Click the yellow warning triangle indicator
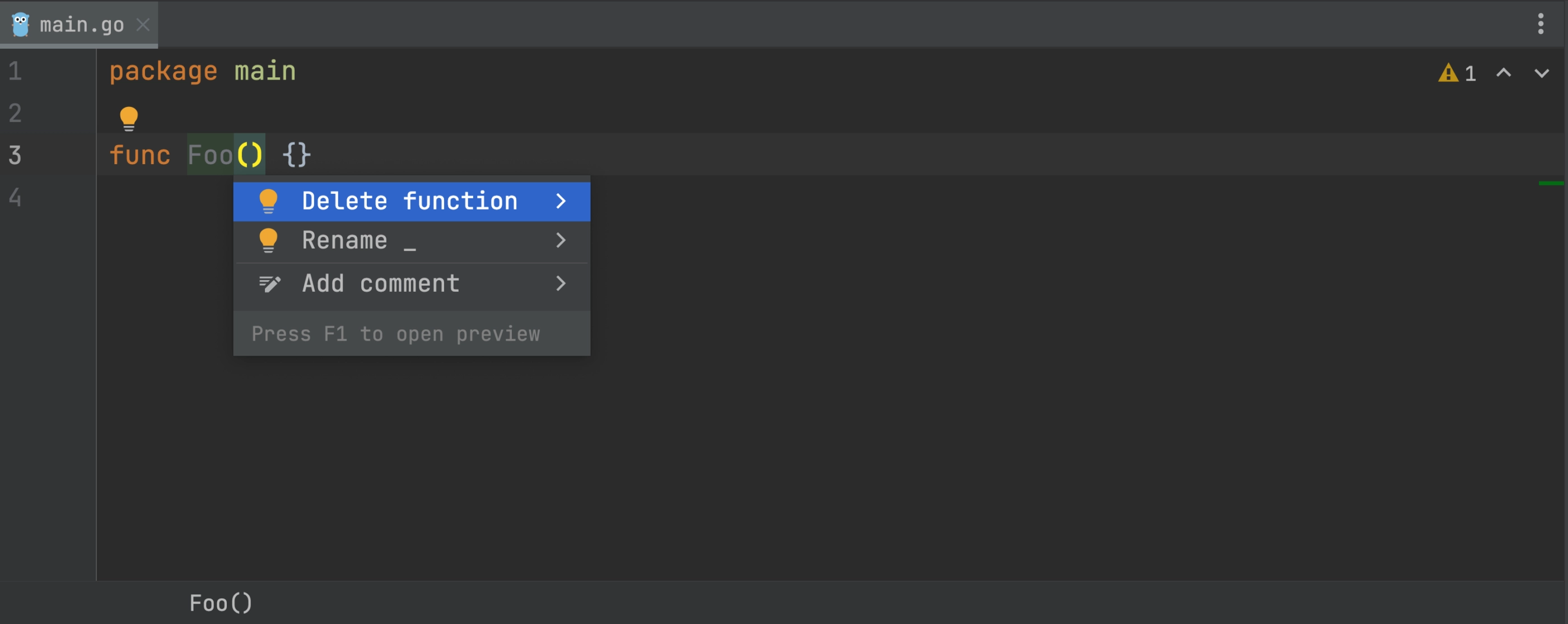This screenshot has width=1568, height=624. 1448,73
